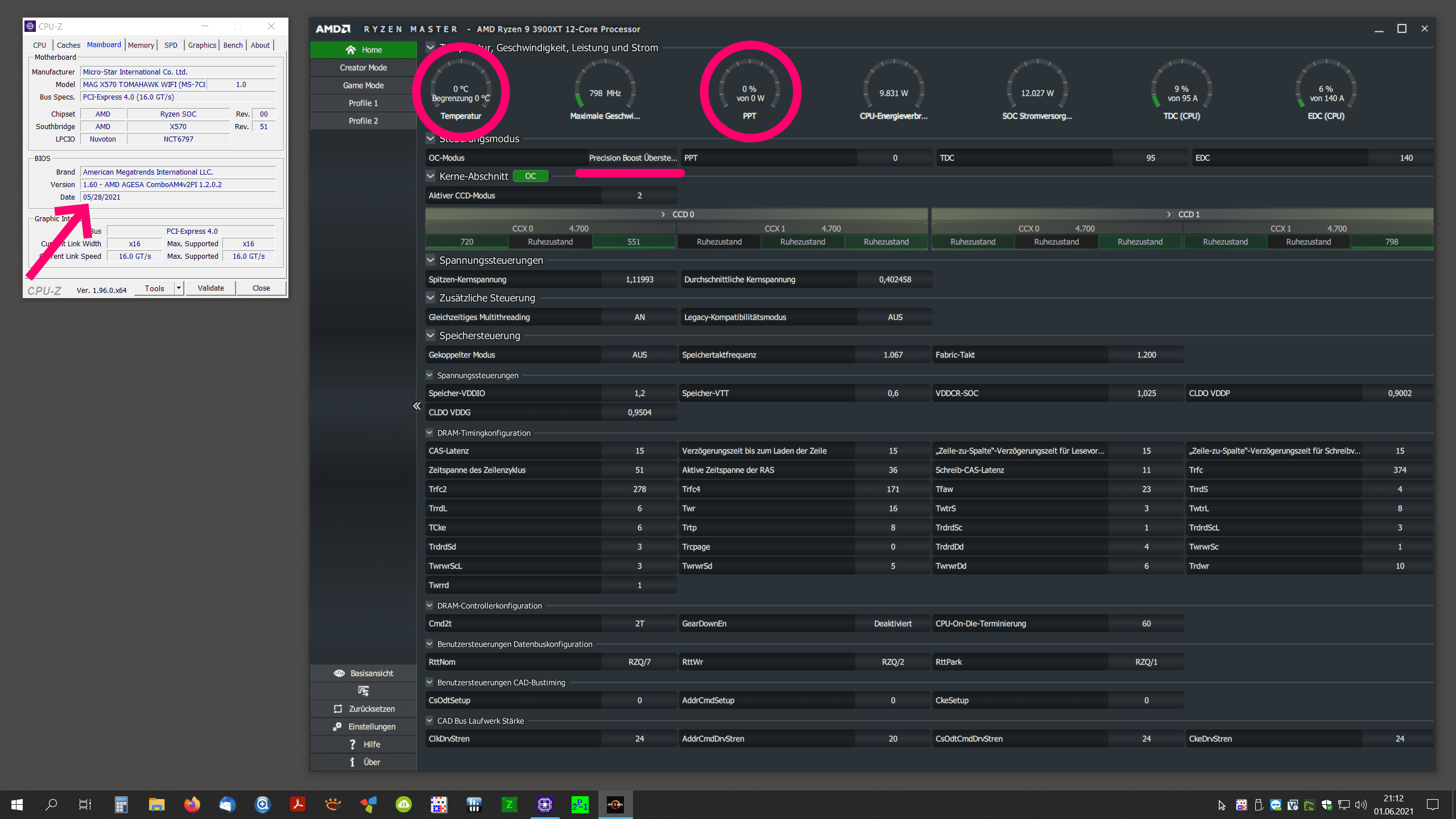
Task: Switch to Basisansicht view
Action: (x=363, y=673)
